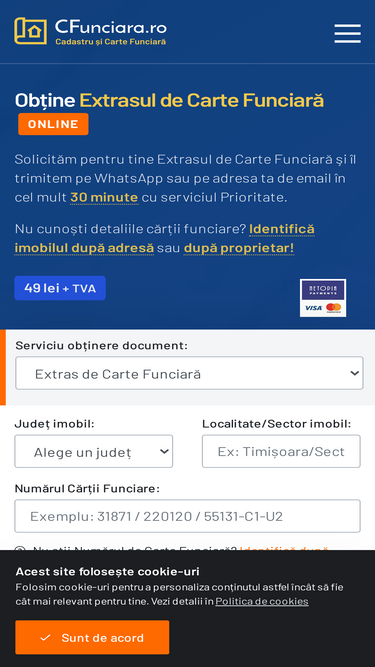Follow the Identifică imobilul după adresă link
This screenshot has height=667, width=375.
(165, 238)
